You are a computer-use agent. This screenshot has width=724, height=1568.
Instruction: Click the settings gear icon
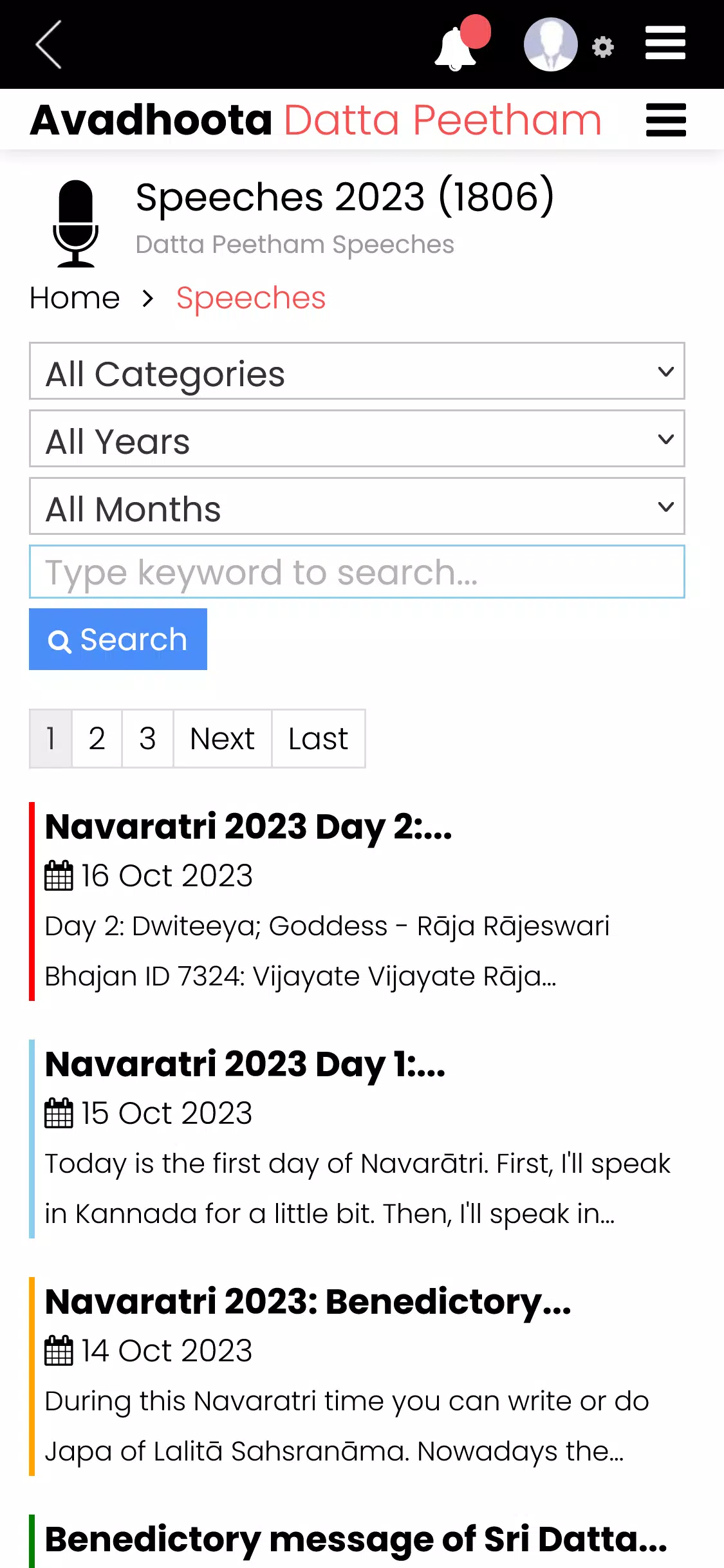(603, 47)
